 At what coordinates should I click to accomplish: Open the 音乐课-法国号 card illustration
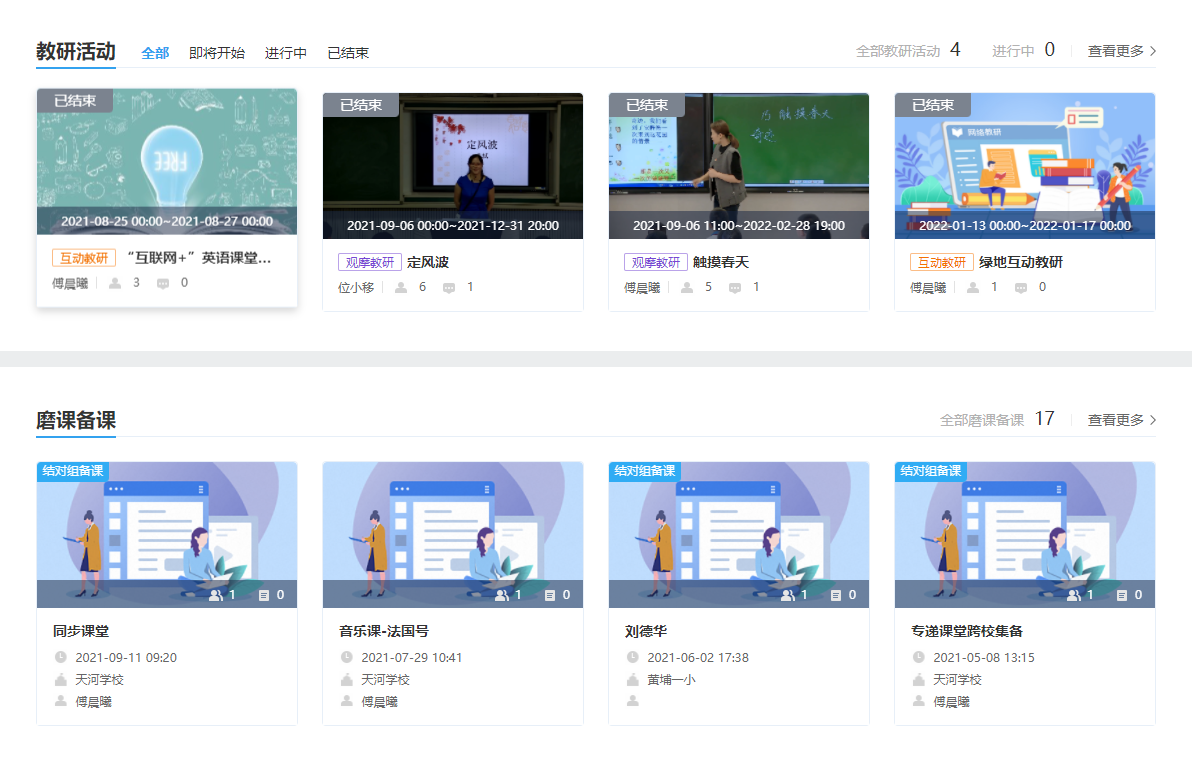[453, 535]
